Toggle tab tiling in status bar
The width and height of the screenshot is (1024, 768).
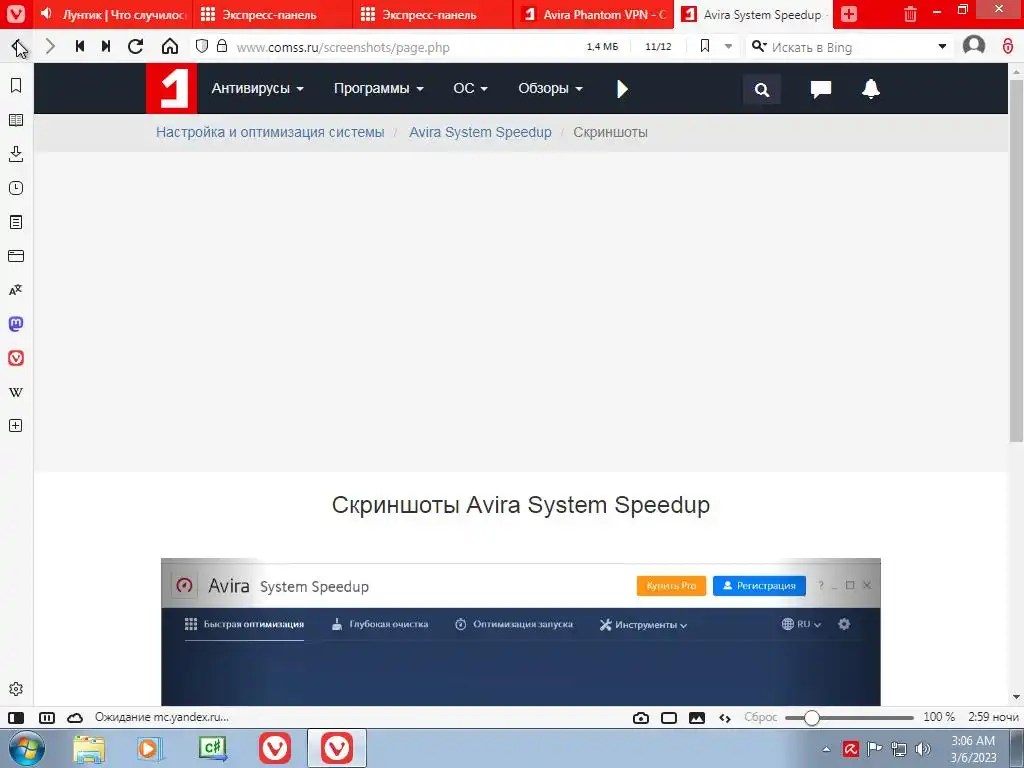point(47,718)
